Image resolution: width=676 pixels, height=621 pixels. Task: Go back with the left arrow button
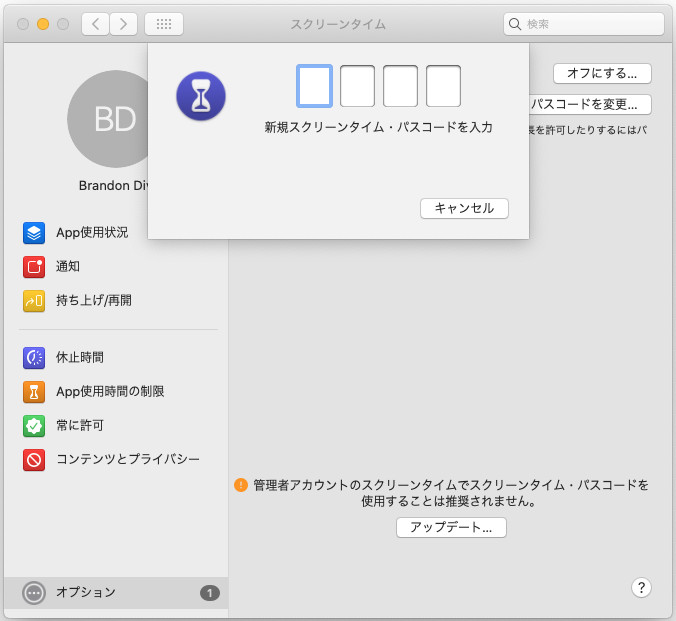pyautogui.click(x=95, y=24)
